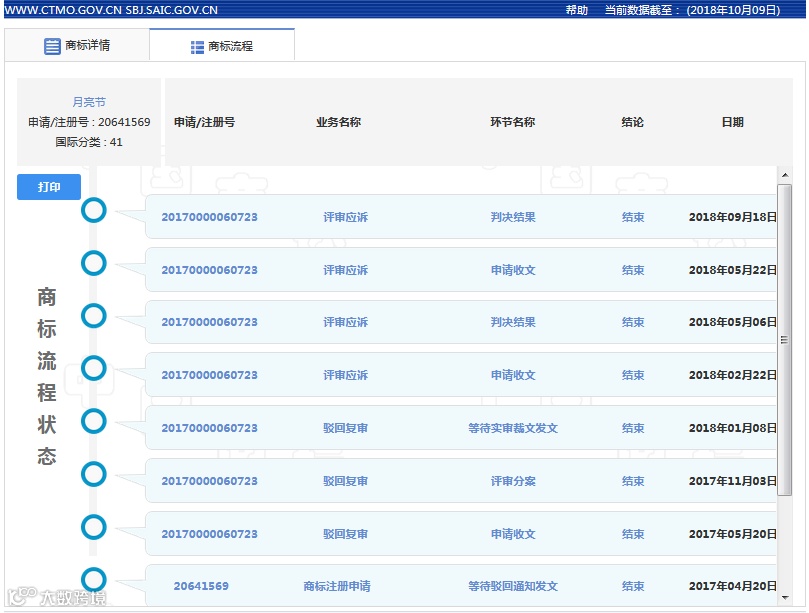Click 20170000060723 in the 2018年01月08日 row

(x=209, y=428)
